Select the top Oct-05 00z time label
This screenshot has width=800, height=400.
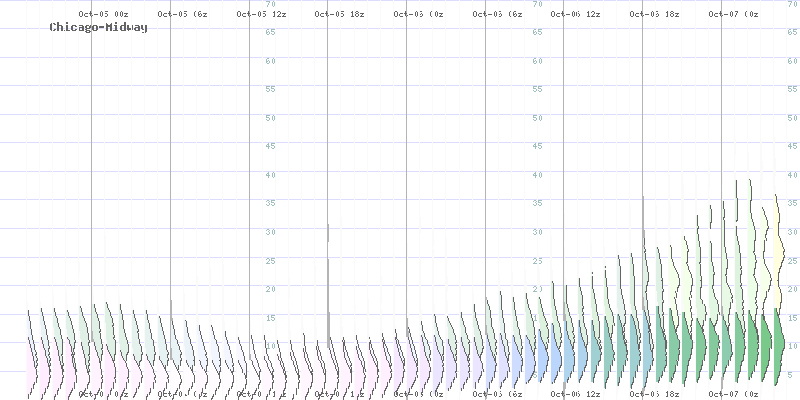[x=103, y=15]
